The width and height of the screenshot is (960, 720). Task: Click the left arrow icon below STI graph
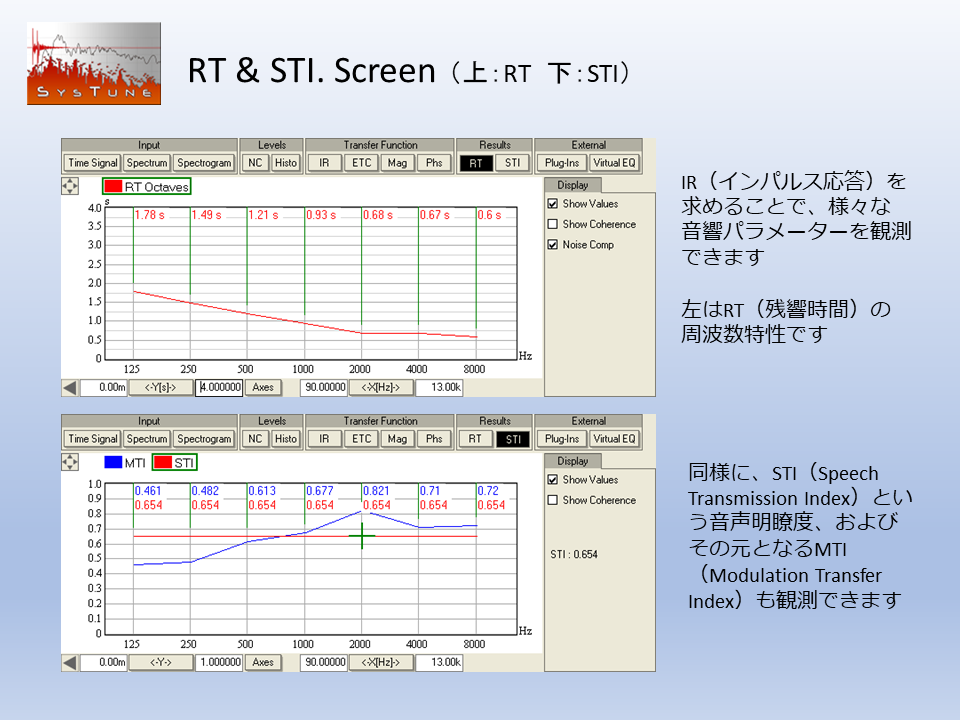pos(70,662)
